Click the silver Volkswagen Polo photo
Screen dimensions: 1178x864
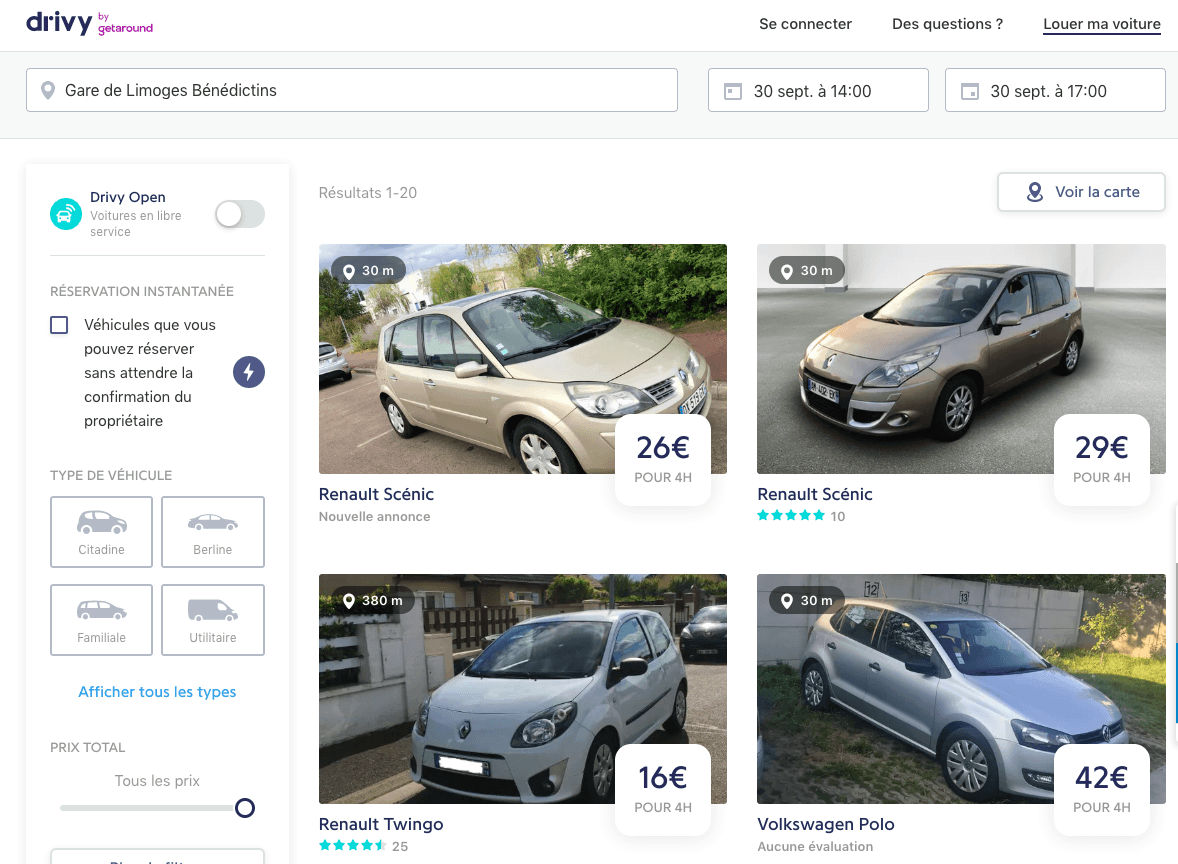point(961,688)
